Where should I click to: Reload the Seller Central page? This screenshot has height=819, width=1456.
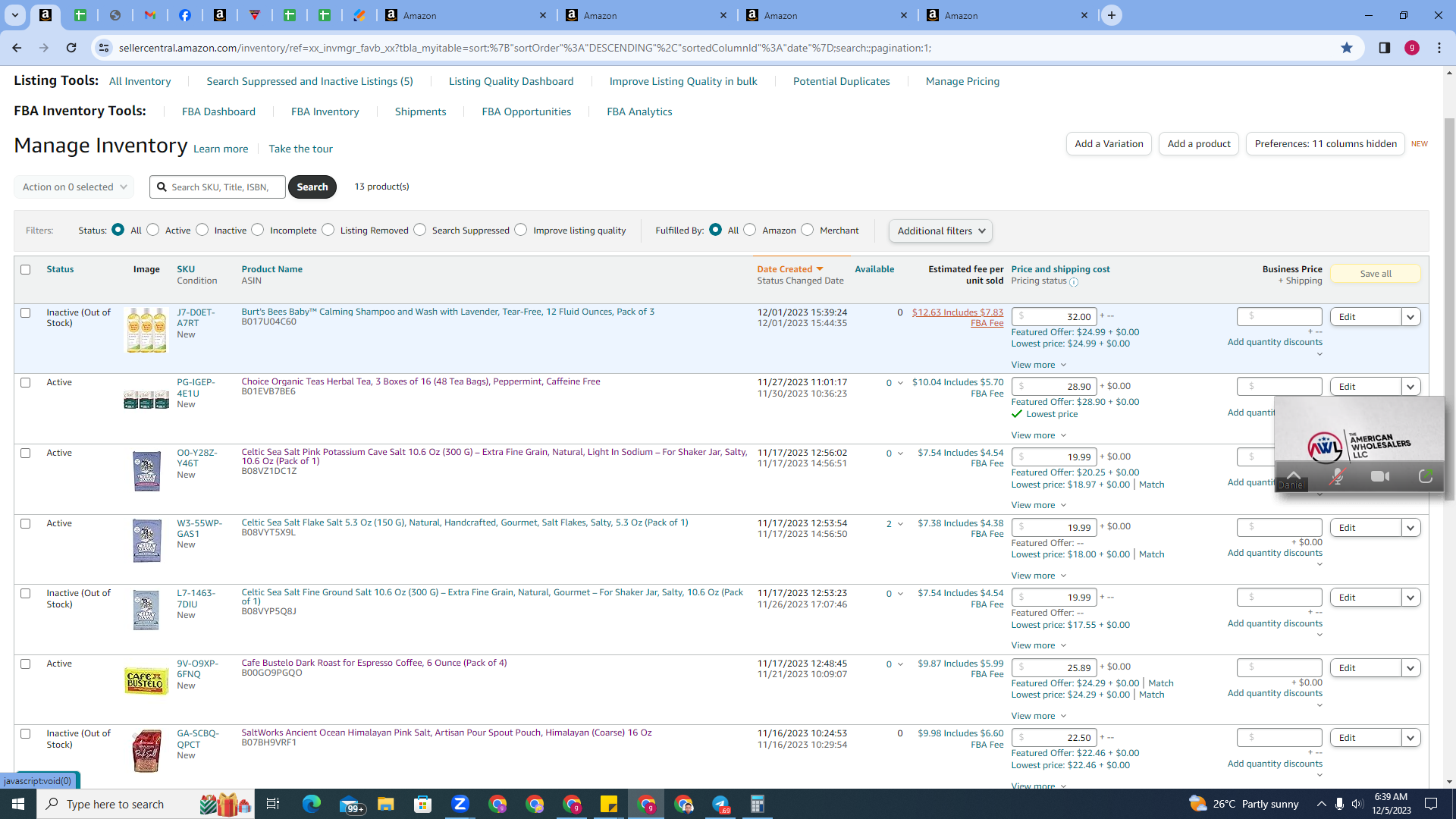tap(71, 48)
